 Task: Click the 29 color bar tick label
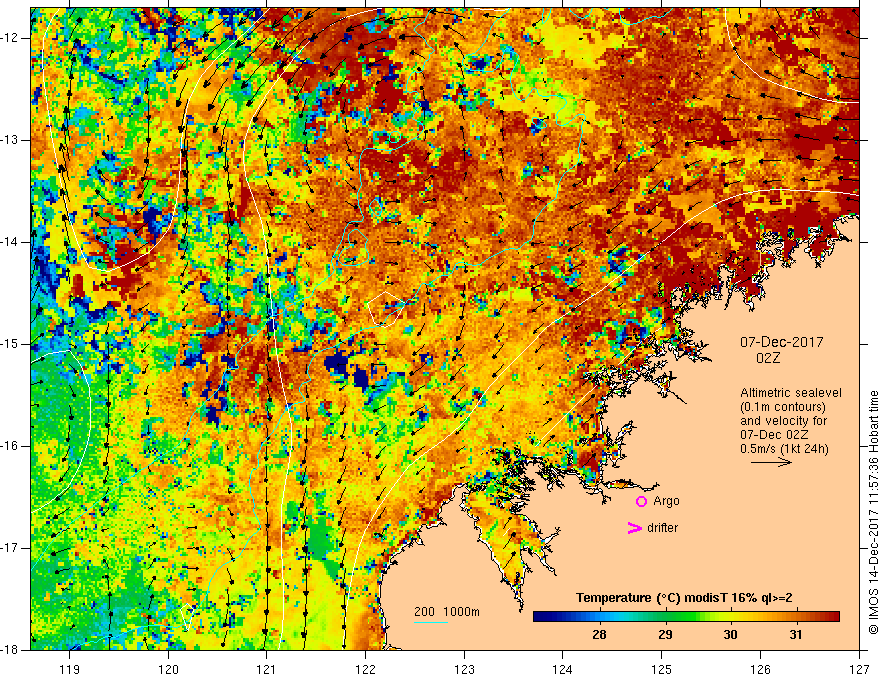[665, 635]
